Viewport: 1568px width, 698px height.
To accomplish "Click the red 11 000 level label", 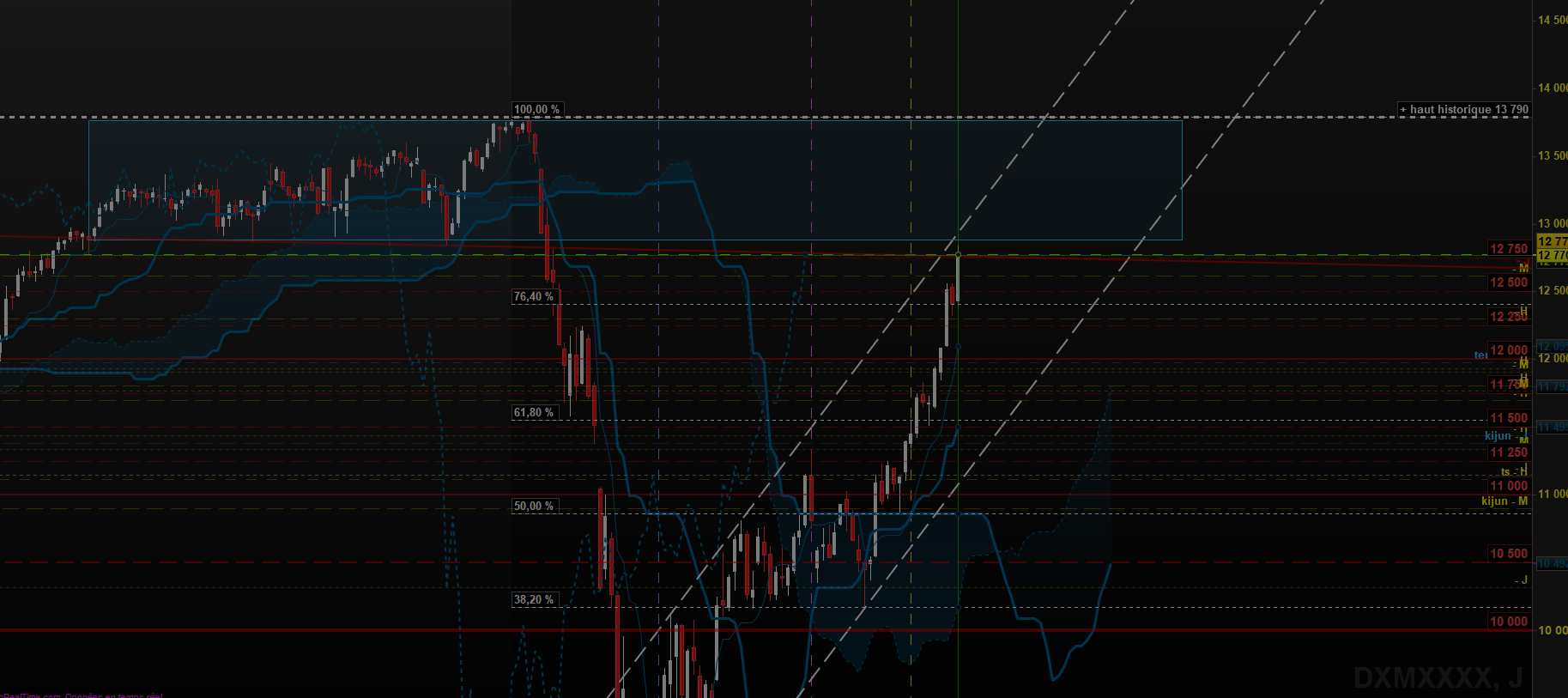I will 1509,486.
